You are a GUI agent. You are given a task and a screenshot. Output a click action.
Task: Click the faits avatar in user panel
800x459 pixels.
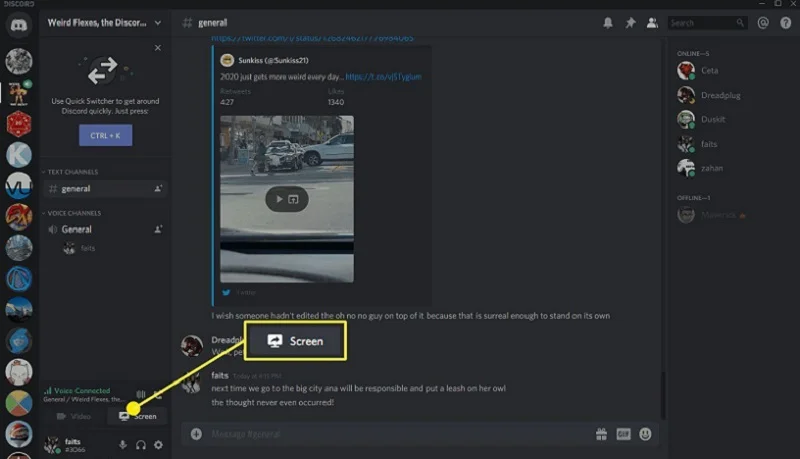click(x=52, y=445)
